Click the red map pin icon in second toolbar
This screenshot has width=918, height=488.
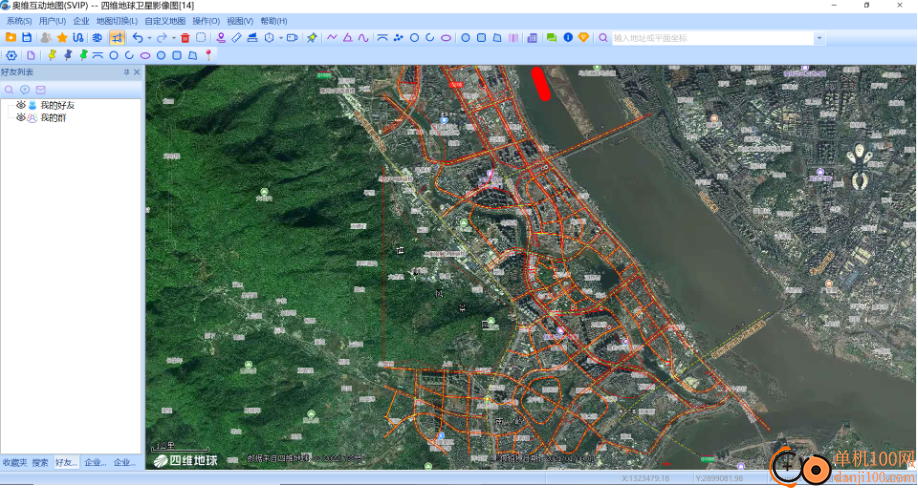pos(208,56)
